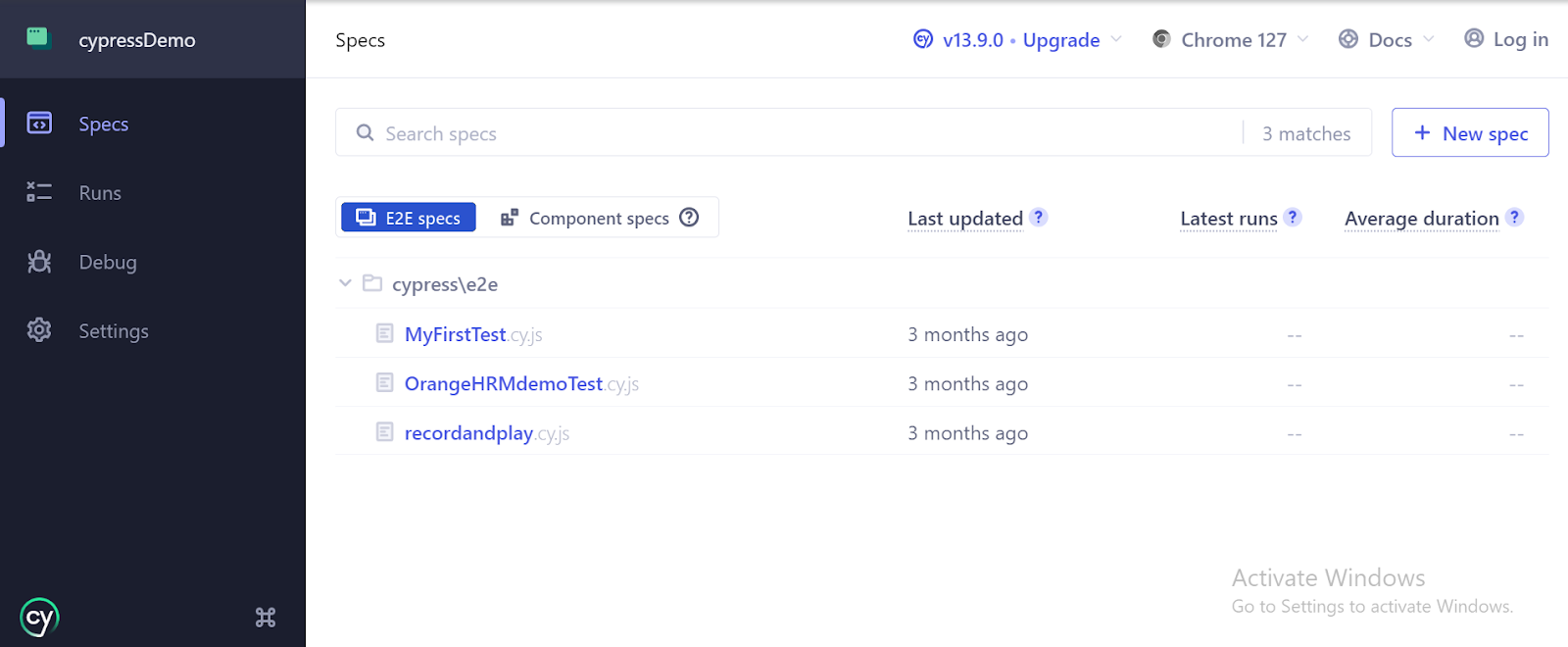Click the Component specs blocks icon
The image size is (1568, 647).
coord(510,218)
